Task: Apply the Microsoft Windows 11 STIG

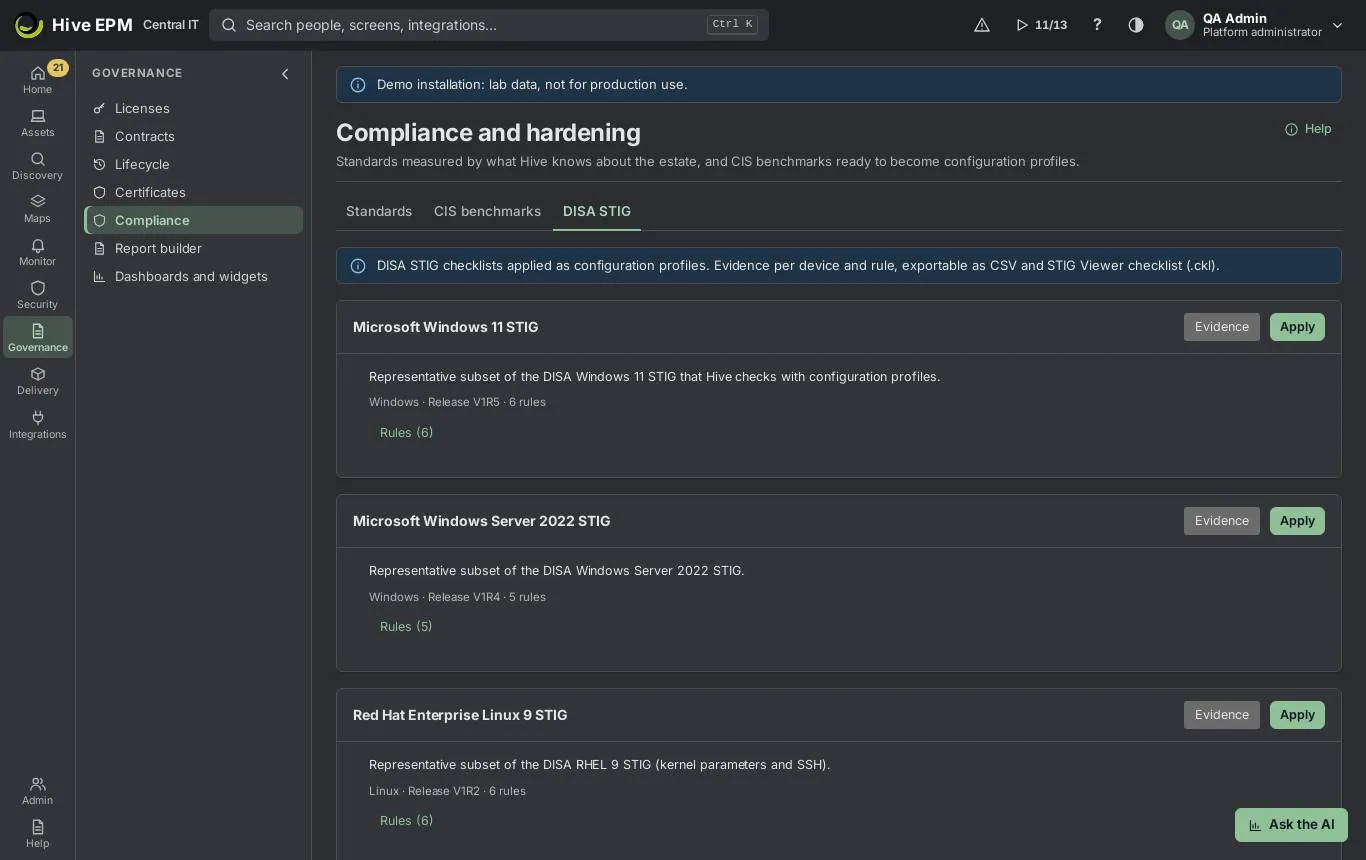Action: tap(1297, 327)
